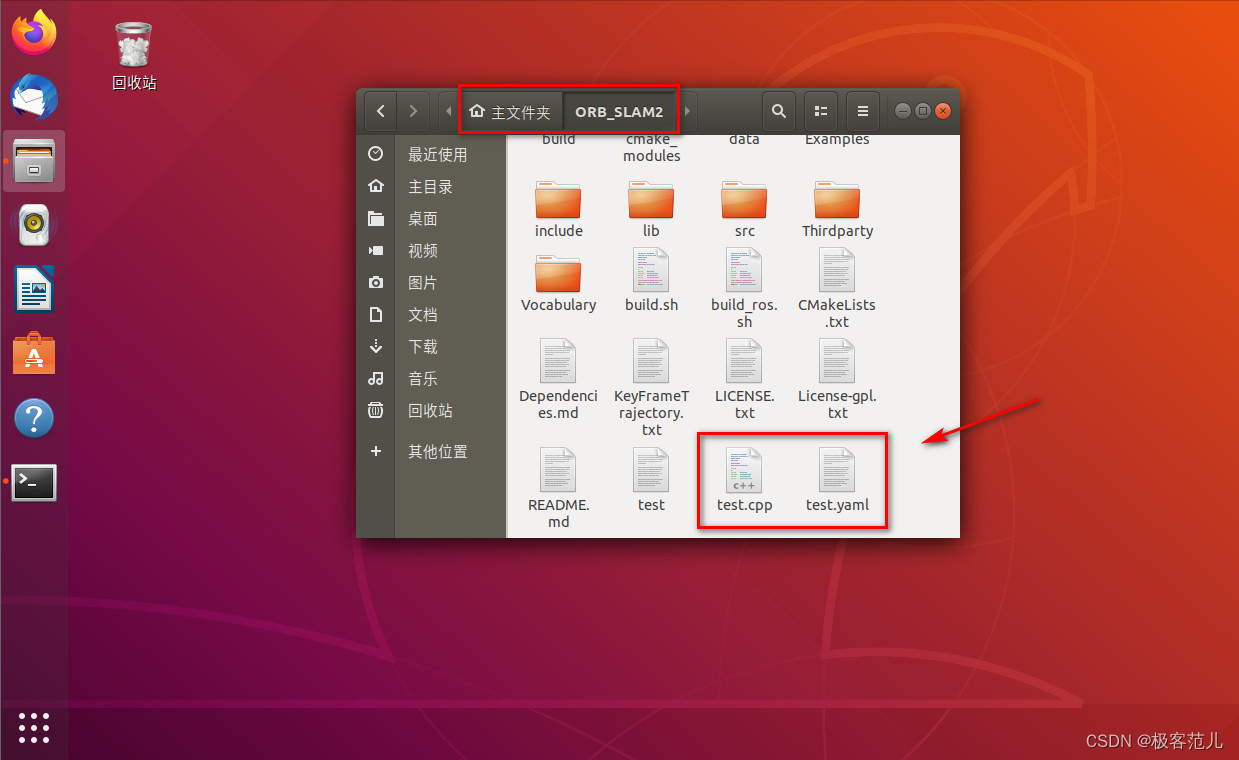This screenshot has height=760, width=1239.
Task: Launch Rhythmbox music player from dock
Action: pyautogui.click(x=34, y=225)
